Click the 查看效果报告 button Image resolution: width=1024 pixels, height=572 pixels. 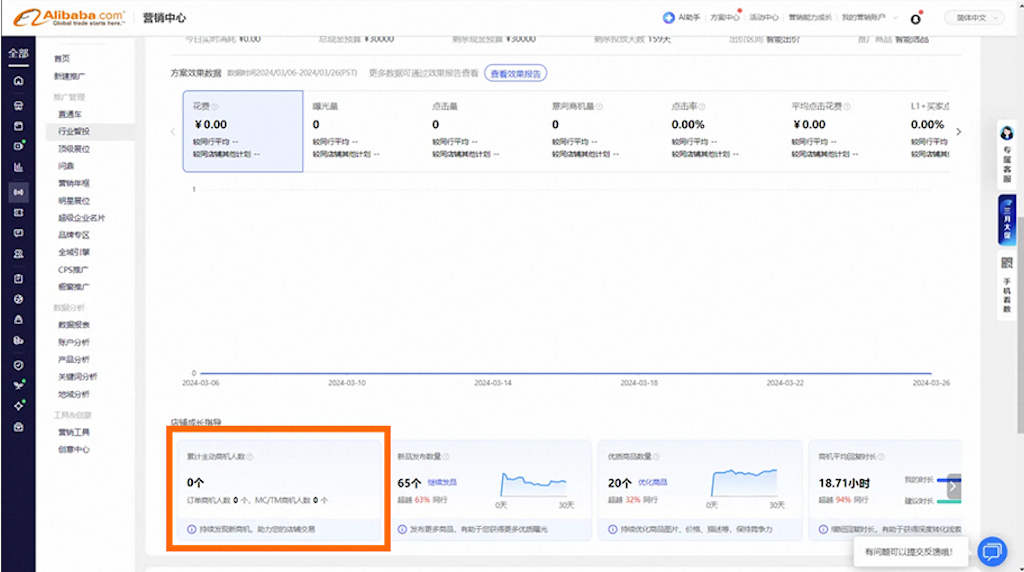click(x=515, y=74)
